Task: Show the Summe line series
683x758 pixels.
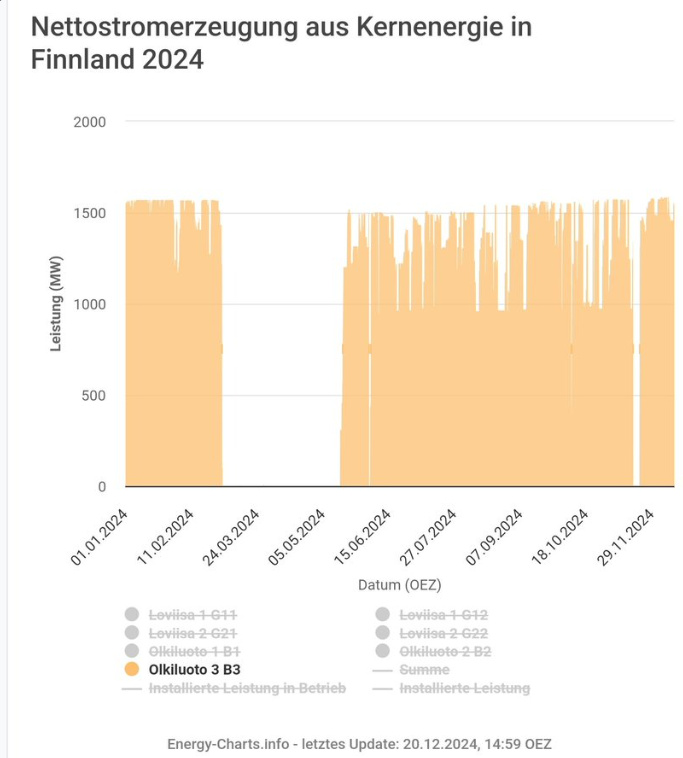Action: (x=411, y=670)
